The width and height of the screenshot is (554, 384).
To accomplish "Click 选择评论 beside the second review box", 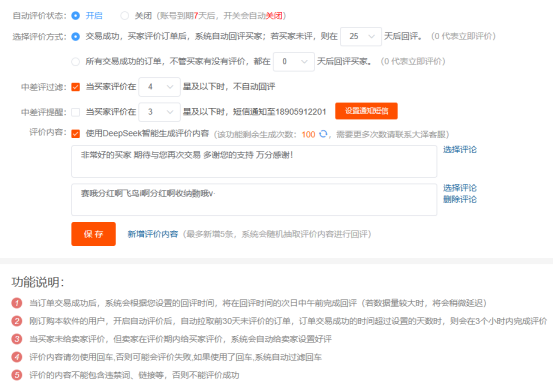I will tap(460, 188).
